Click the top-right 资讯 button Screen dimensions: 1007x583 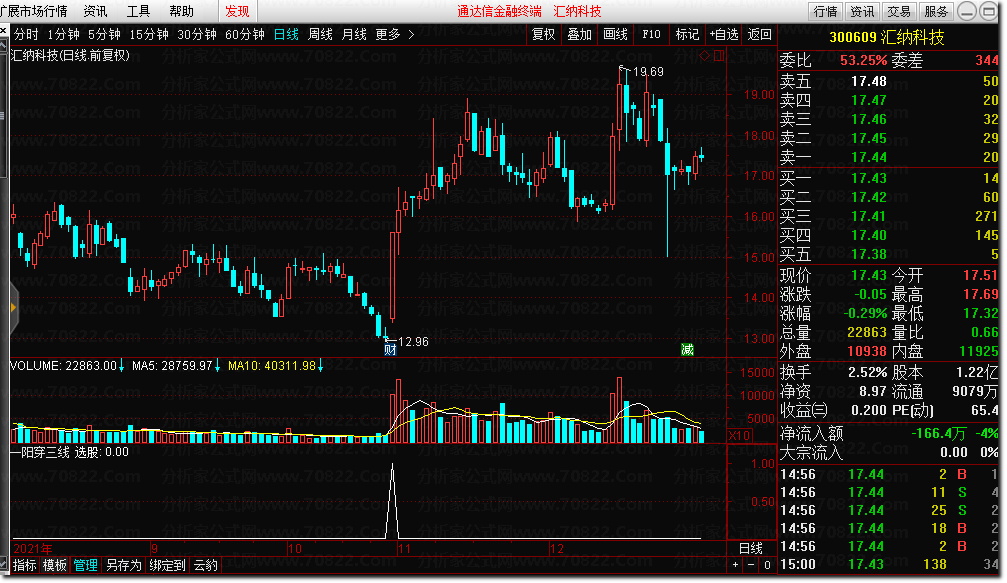pyautogui.click(x=862, y=12)
